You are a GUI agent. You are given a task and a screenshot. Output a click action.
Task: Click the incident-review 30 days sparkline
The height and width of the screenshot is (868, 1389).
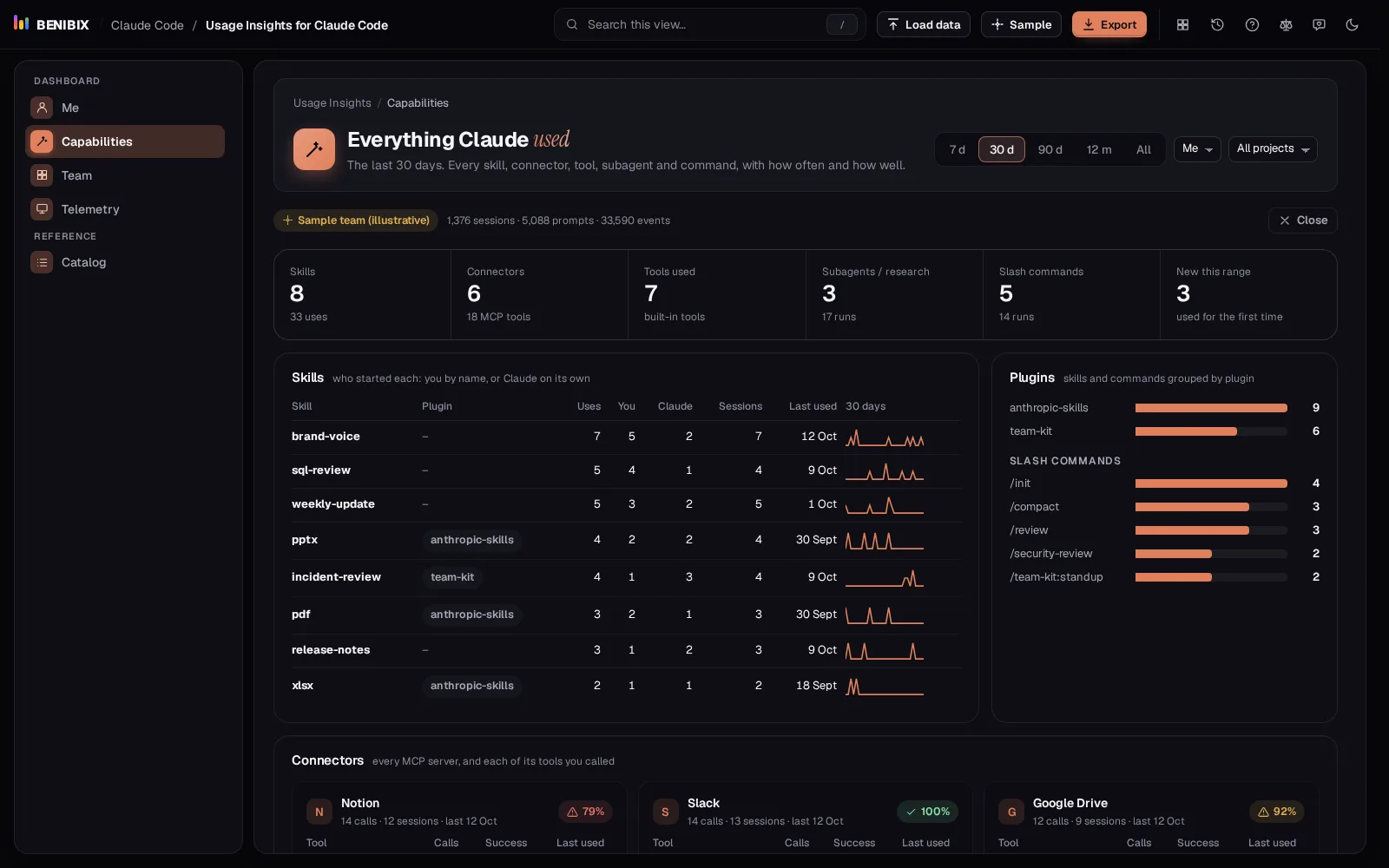tap(885, 577)
